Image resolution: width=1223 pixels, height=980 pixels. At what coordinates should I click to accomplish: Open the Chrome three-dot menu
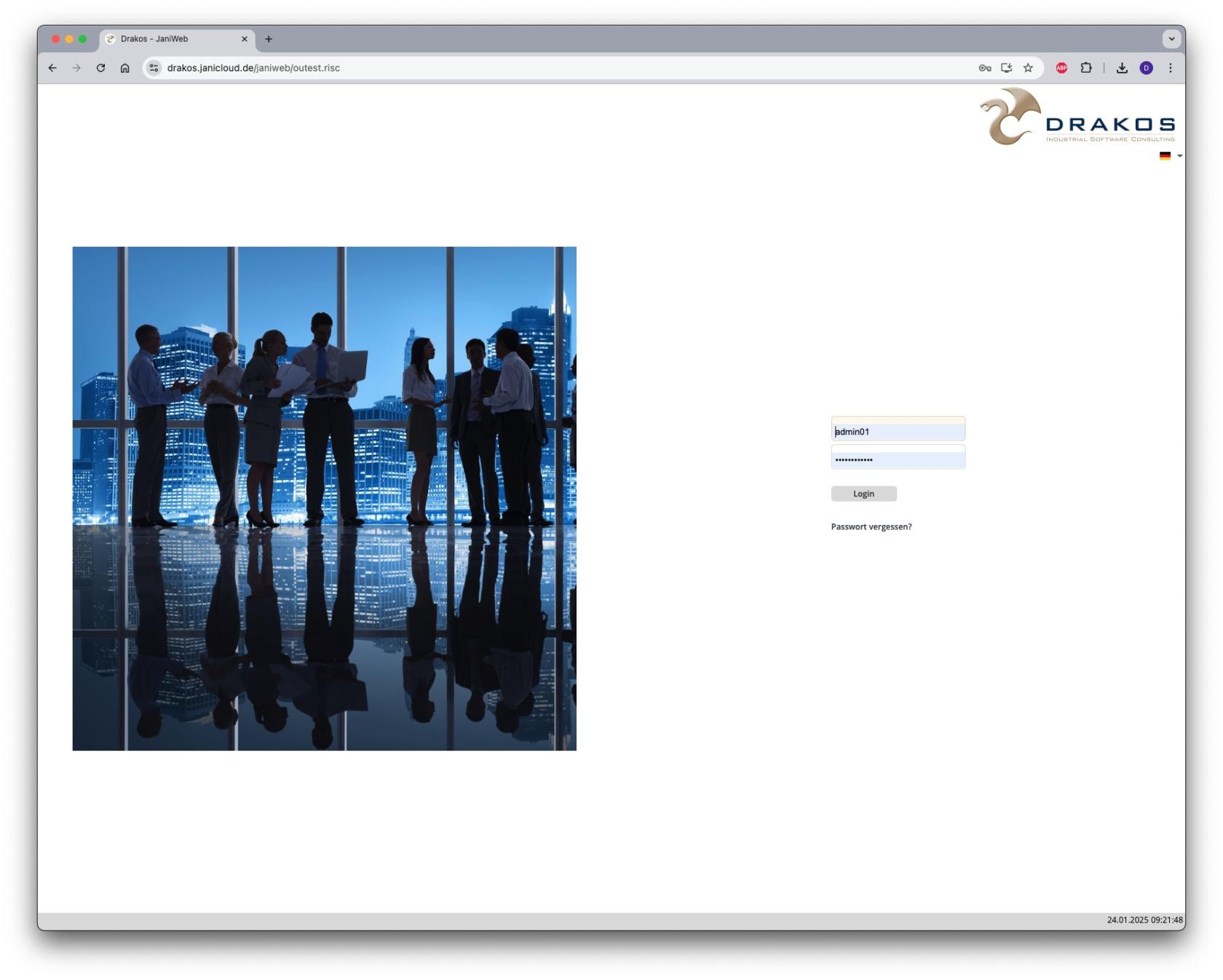pos(1170,68)
